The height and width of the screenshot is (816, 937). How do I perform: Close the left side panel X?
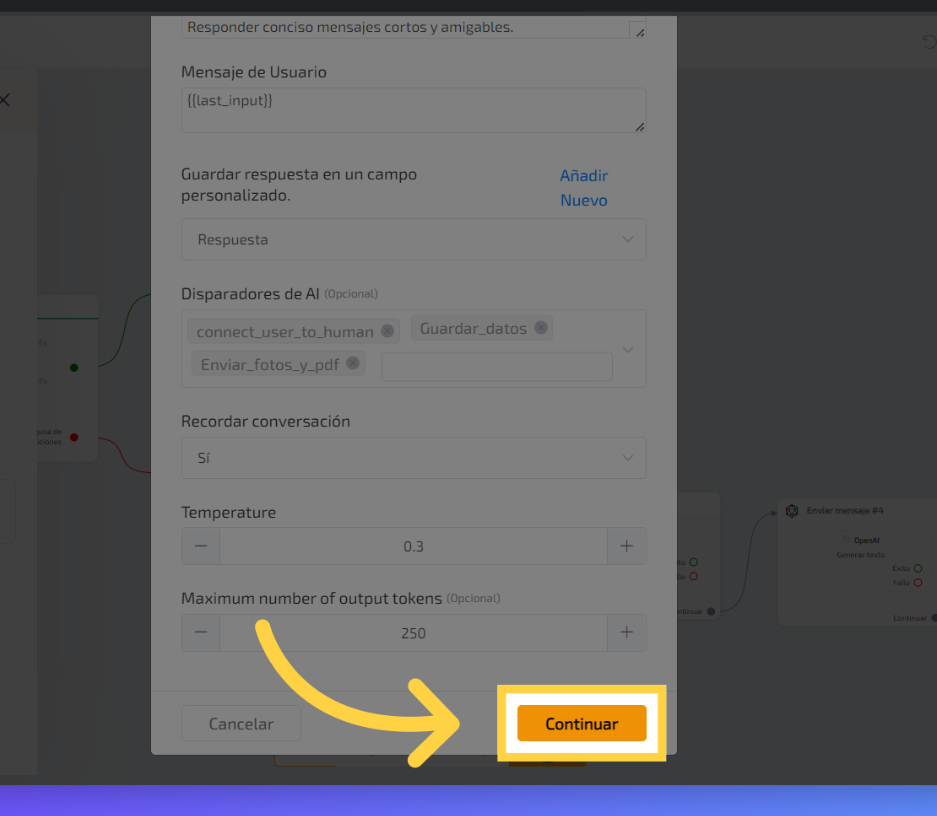point(4,100)
